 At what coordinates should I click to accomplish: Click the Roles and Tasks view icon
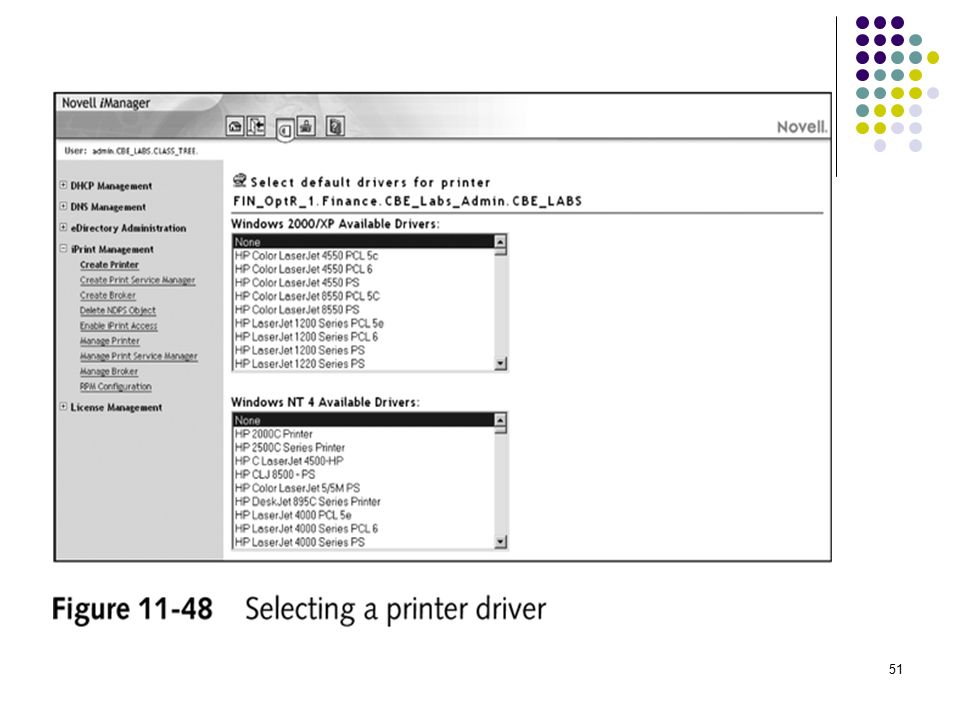coord(285,130)
